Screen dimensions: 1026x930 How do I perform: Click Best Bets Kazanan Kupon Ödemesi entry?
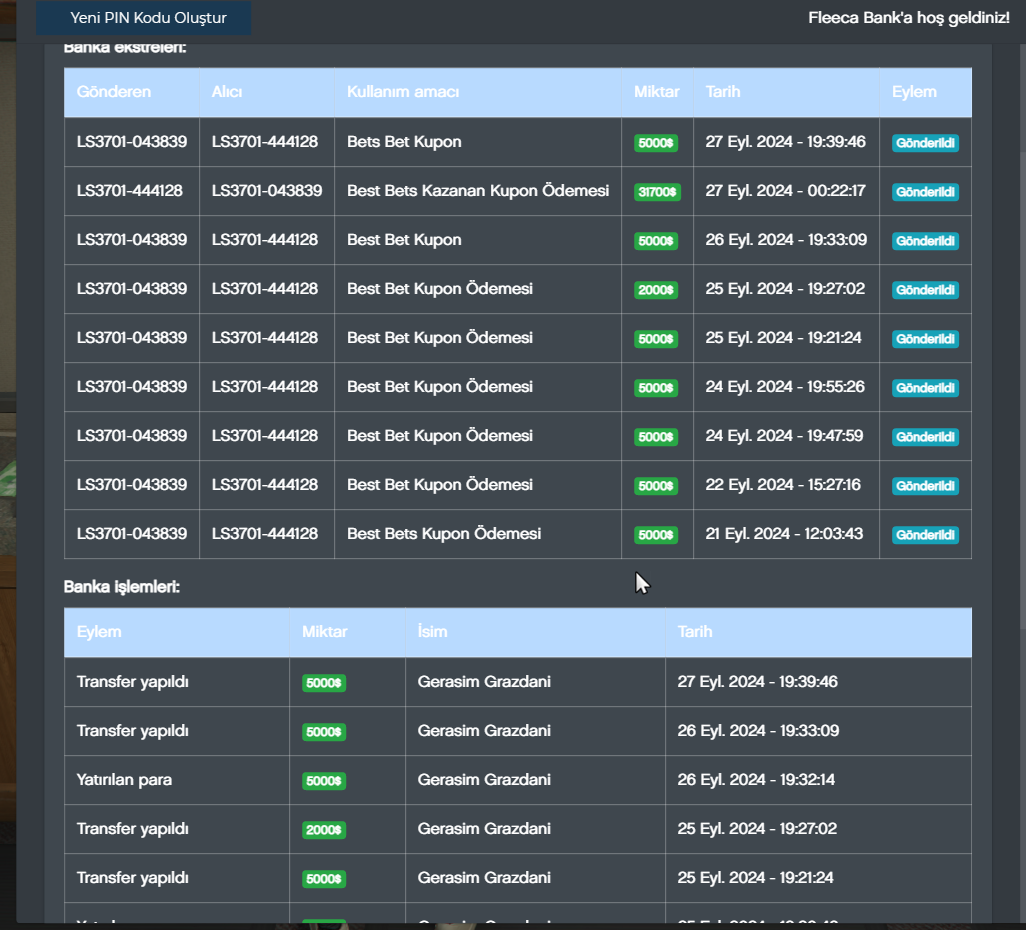click(478, 191)
